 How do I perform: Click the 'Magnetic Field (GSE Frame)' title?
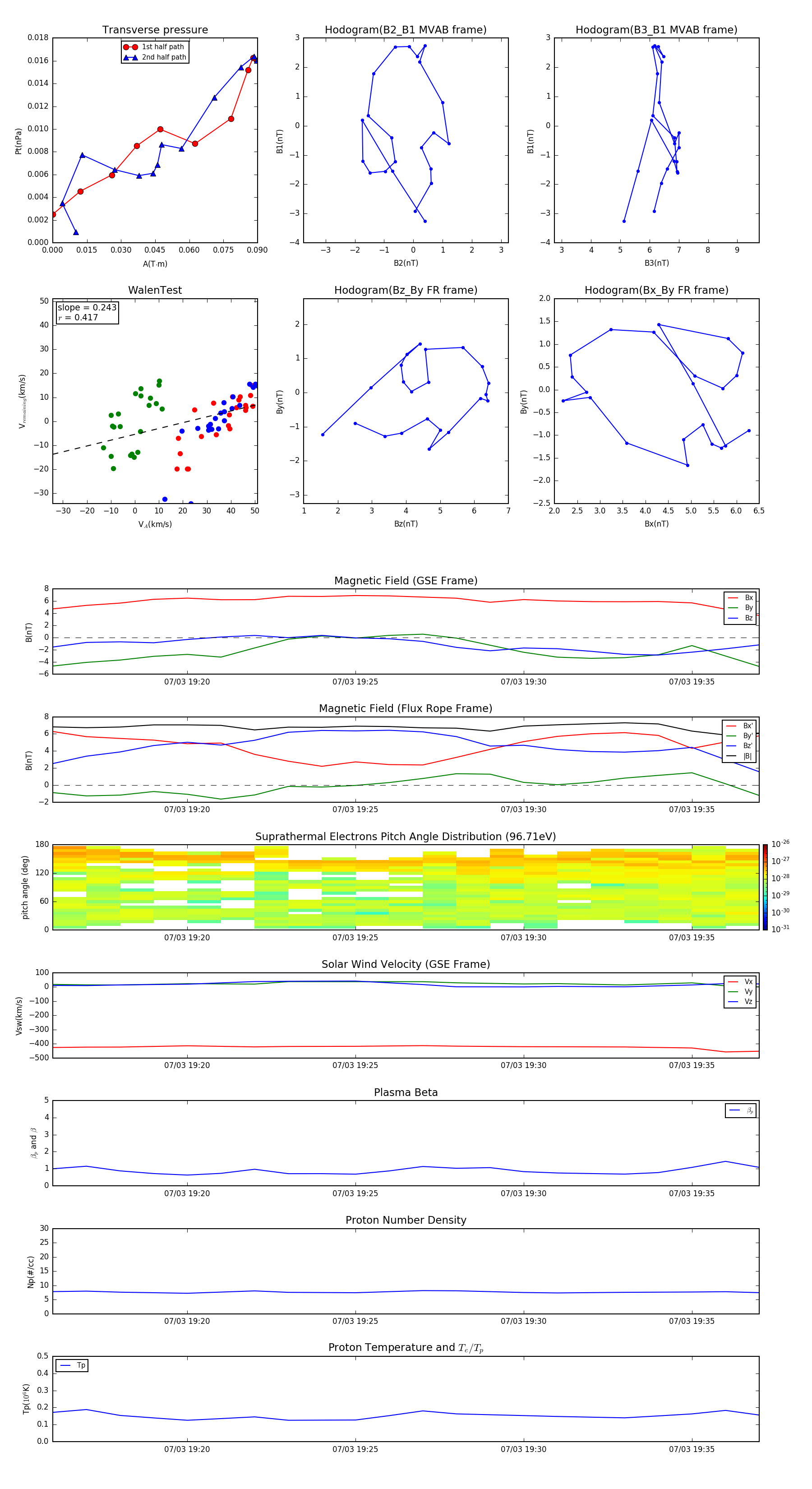[x=406, y=581]
